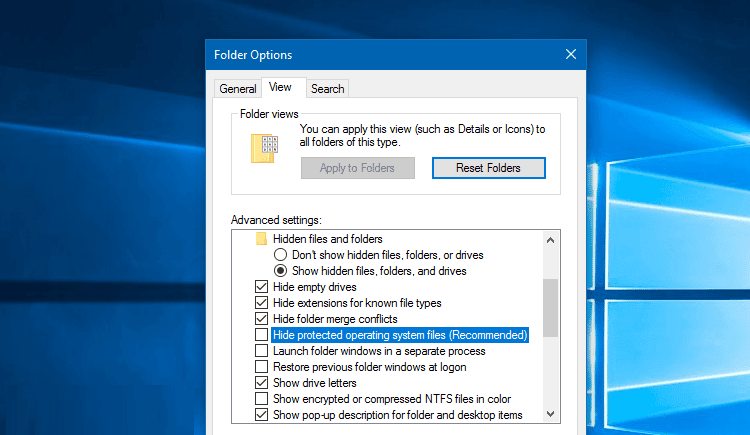Select Show hidden files, folders, and drives

click(280, 271)
